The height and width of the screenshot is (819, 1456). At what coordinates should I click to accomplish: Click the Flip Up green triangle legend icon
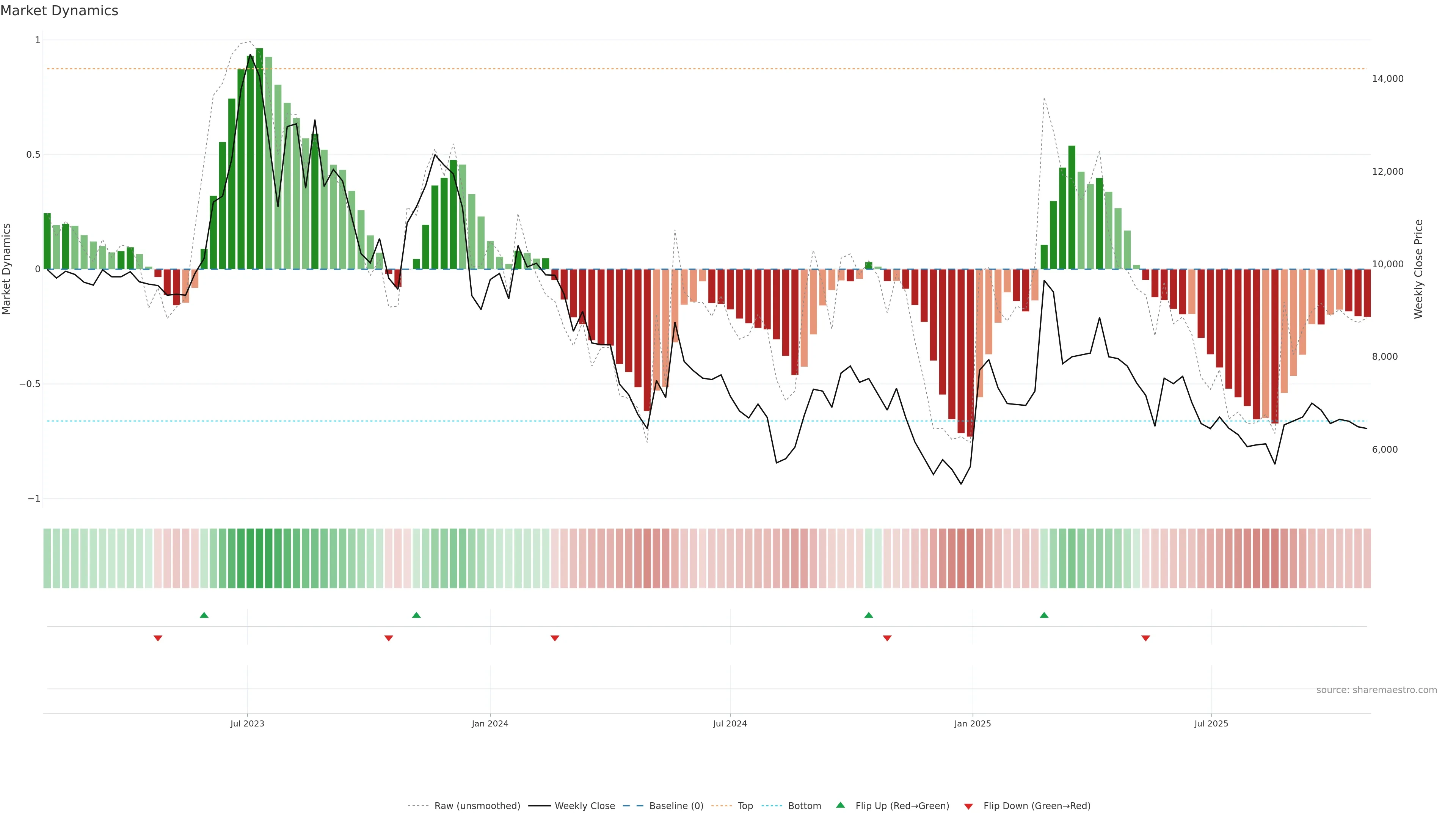tap(840, 805)
